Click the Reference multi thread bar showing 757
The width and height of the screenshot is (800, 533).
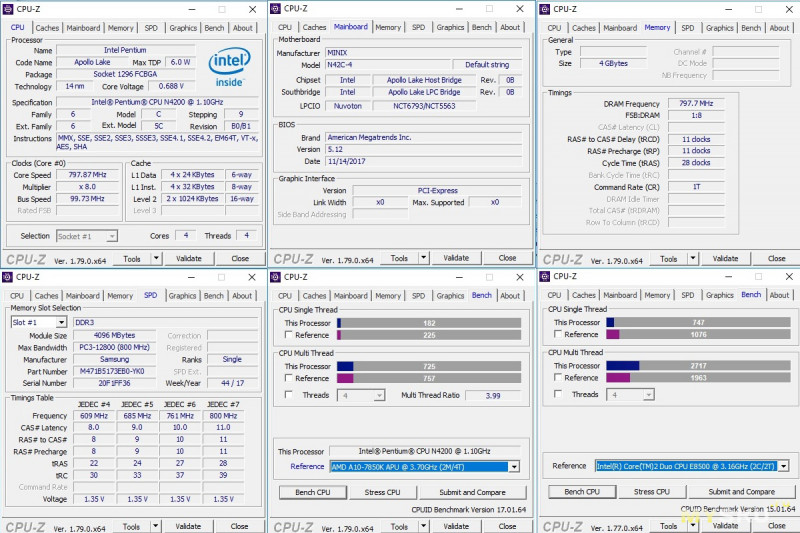429,378
